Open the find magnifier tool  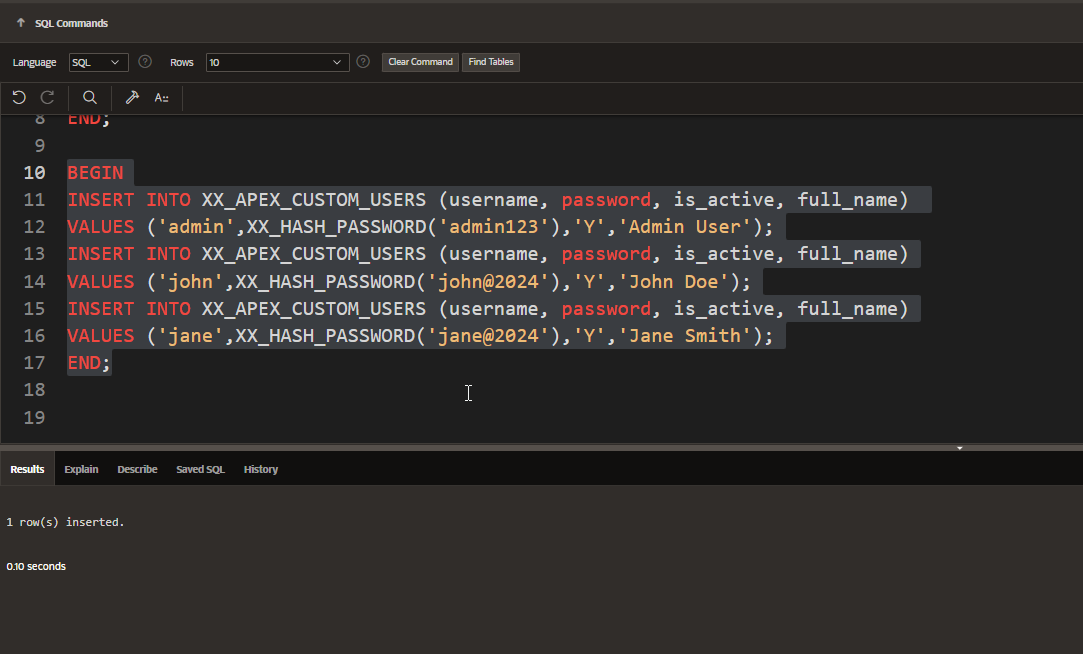(x=90, y=97)
